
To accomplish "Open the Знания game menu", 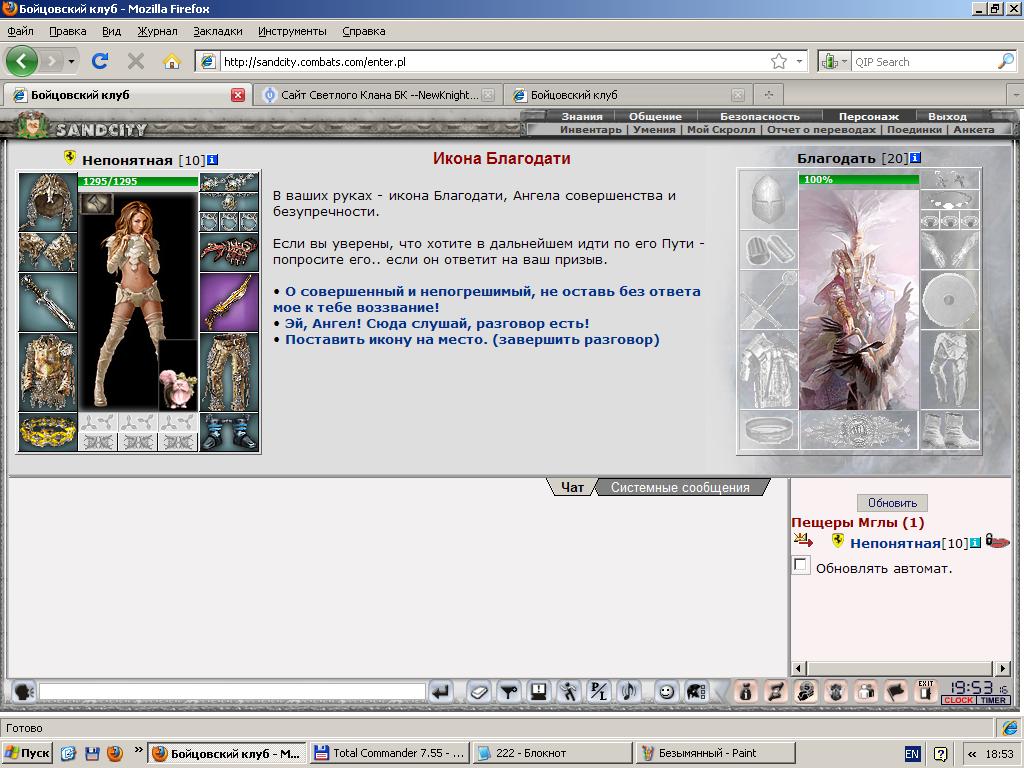I will (x=582, y=116).
